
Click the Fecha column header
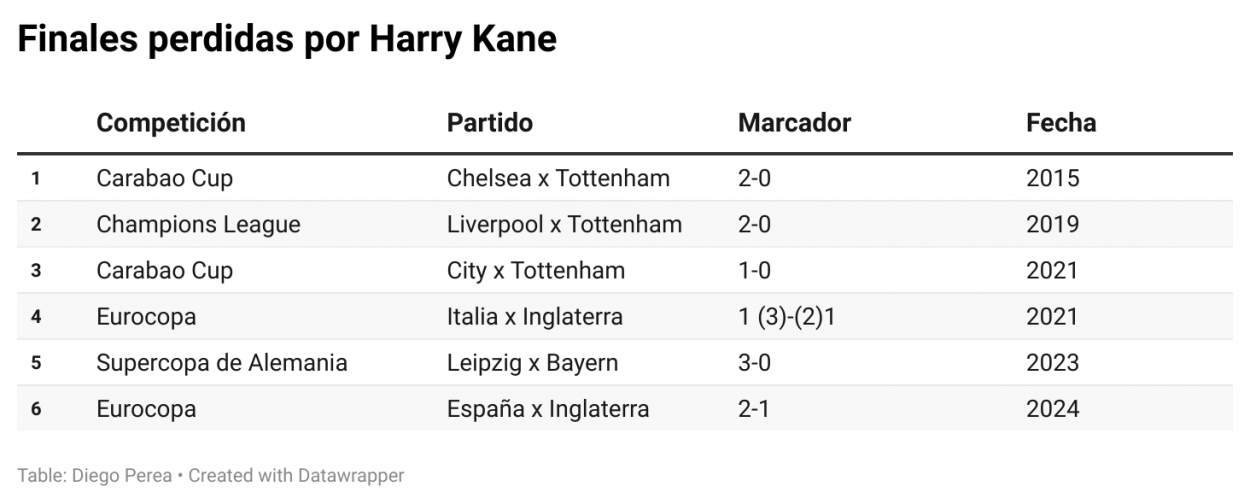point(1061,123)
